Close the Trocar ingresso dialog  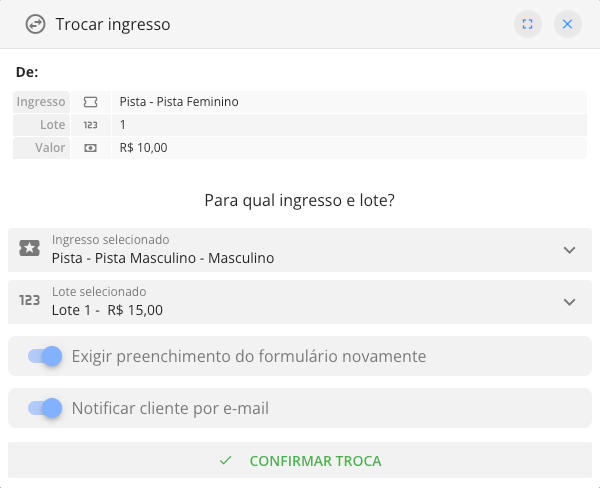point(567,24)
